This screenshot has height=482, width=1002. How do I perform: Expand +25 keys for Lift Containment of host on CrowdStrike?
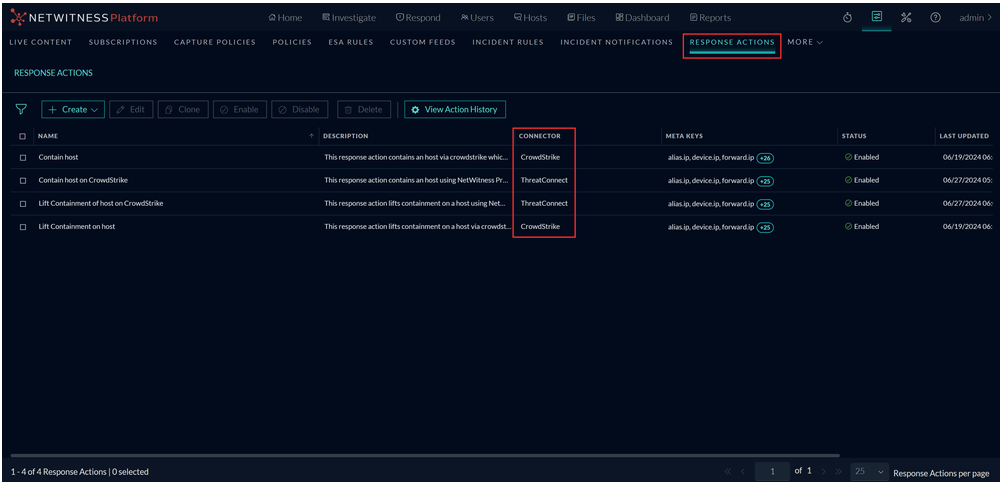[x=765, y=204]
